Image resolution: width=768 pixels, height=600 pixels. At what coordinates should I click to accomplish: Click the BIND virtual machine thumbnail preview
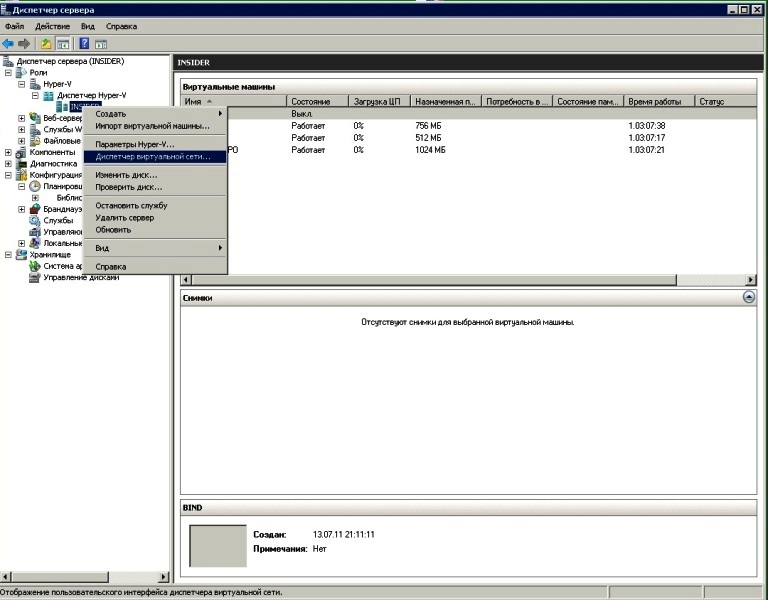tap(217, 546)
